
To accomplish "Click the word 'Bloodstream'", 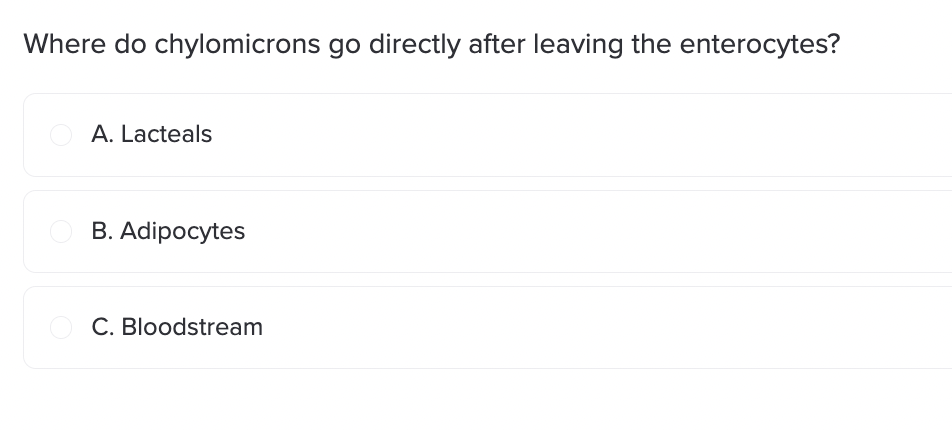I will click(192, 327).
